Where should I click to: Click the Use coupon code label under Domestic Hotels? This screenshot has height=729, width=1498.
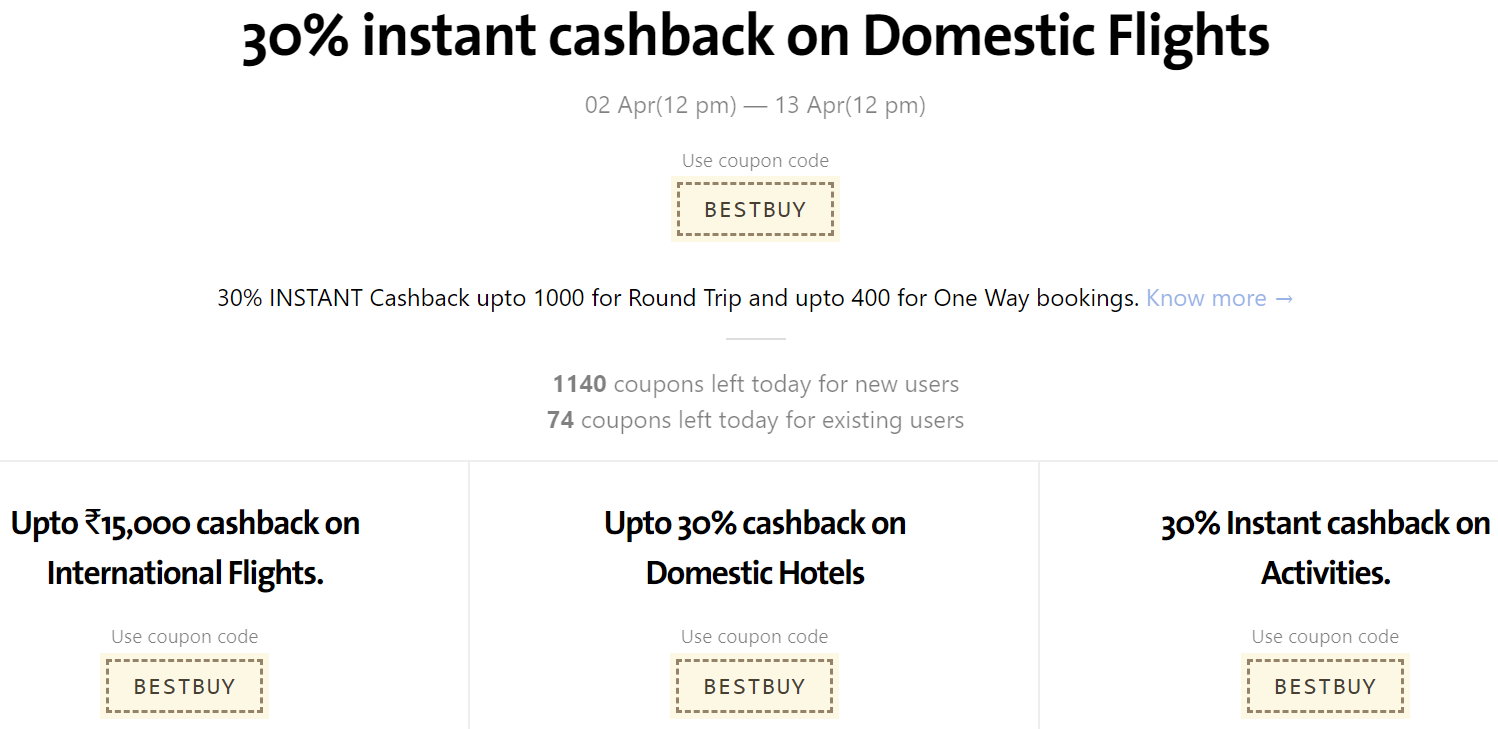[x=754, y=636]
